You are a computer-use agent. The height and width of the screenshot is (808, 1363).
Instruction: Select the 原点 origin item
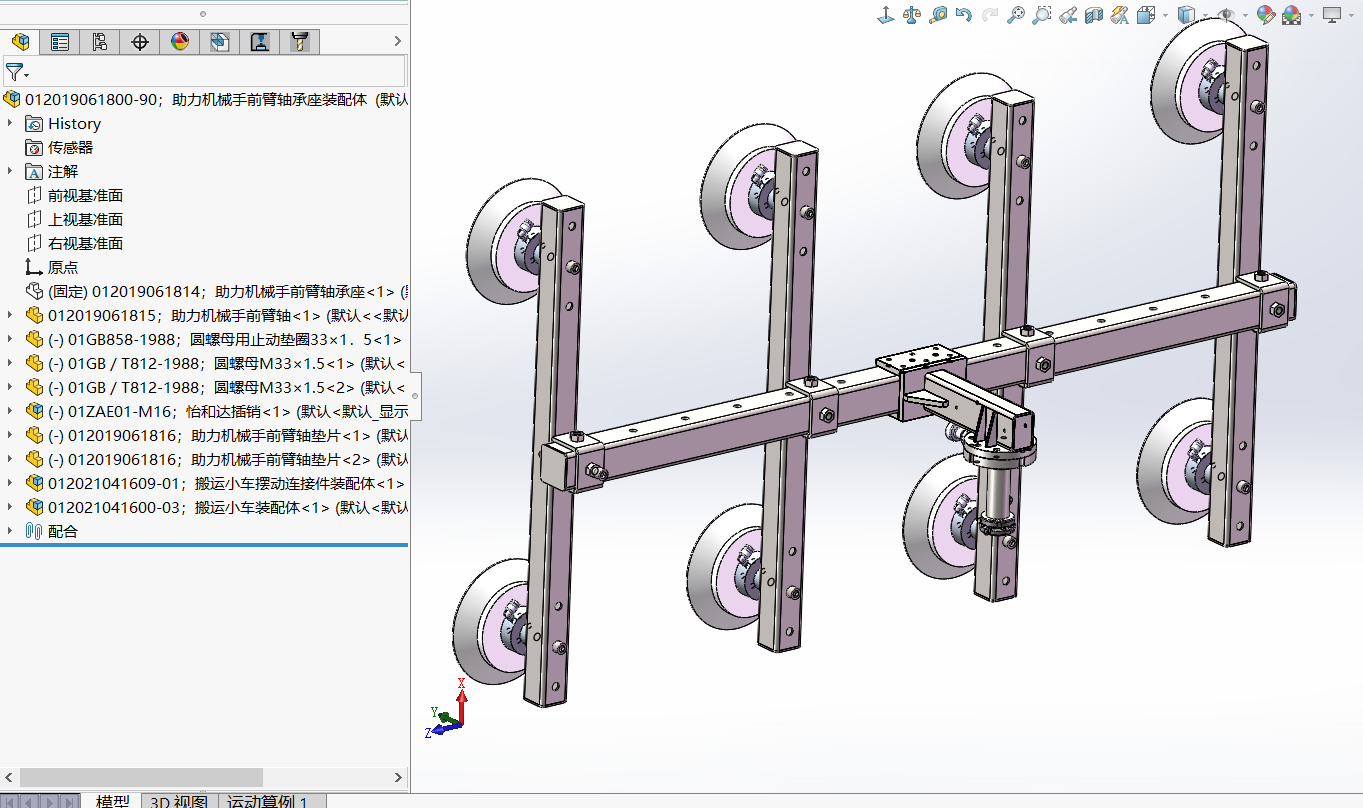tap(52, 267)
